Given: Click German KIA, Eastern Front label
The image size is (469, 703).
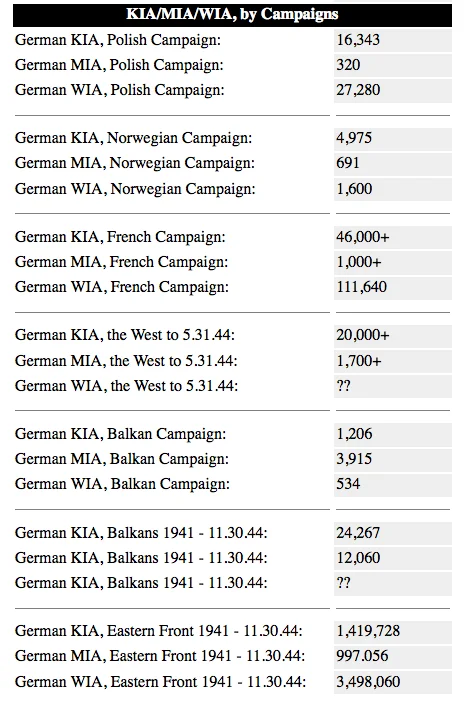Looking at the screenshot, I should point(159,631).
